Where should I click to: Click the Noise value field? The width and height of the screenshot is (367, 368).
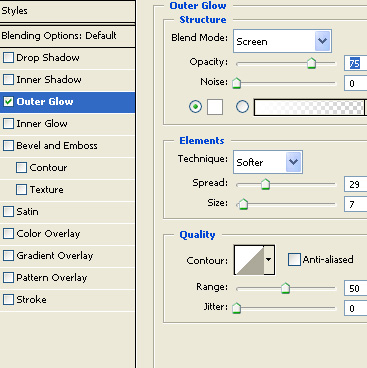pyautogui.click(x=356, y=83)
